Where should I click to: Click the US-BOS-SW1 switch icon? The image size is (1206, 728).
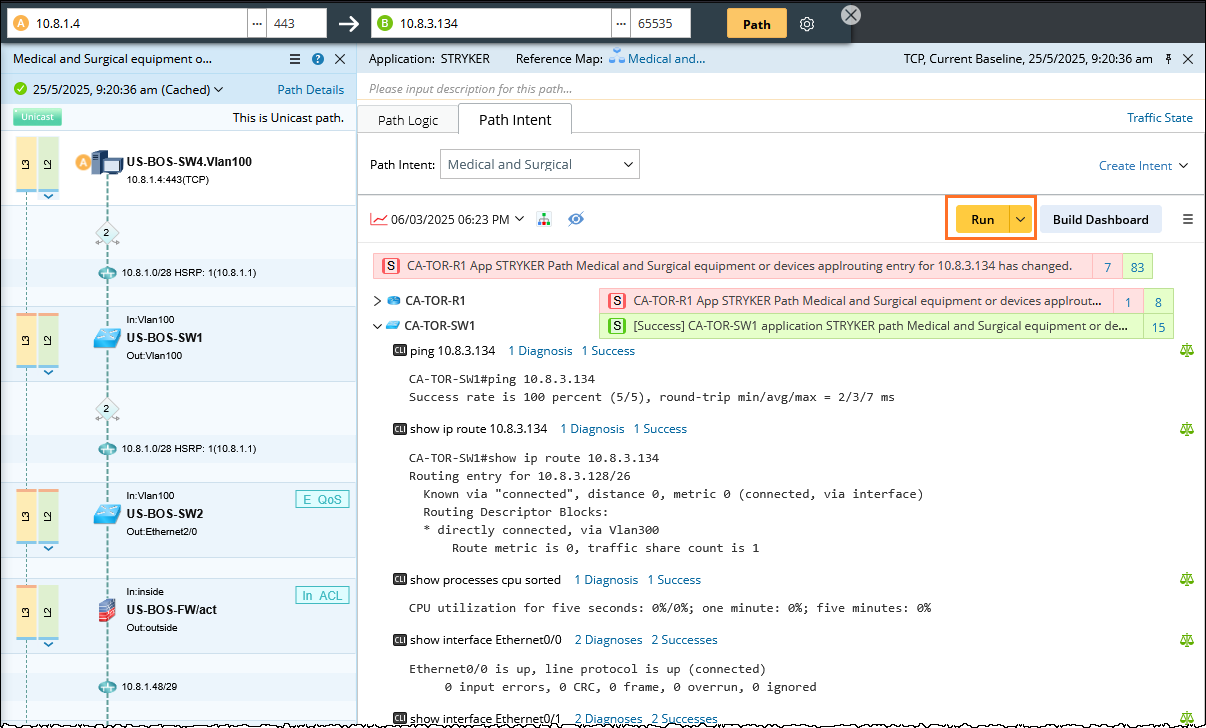tap(106, 338)
